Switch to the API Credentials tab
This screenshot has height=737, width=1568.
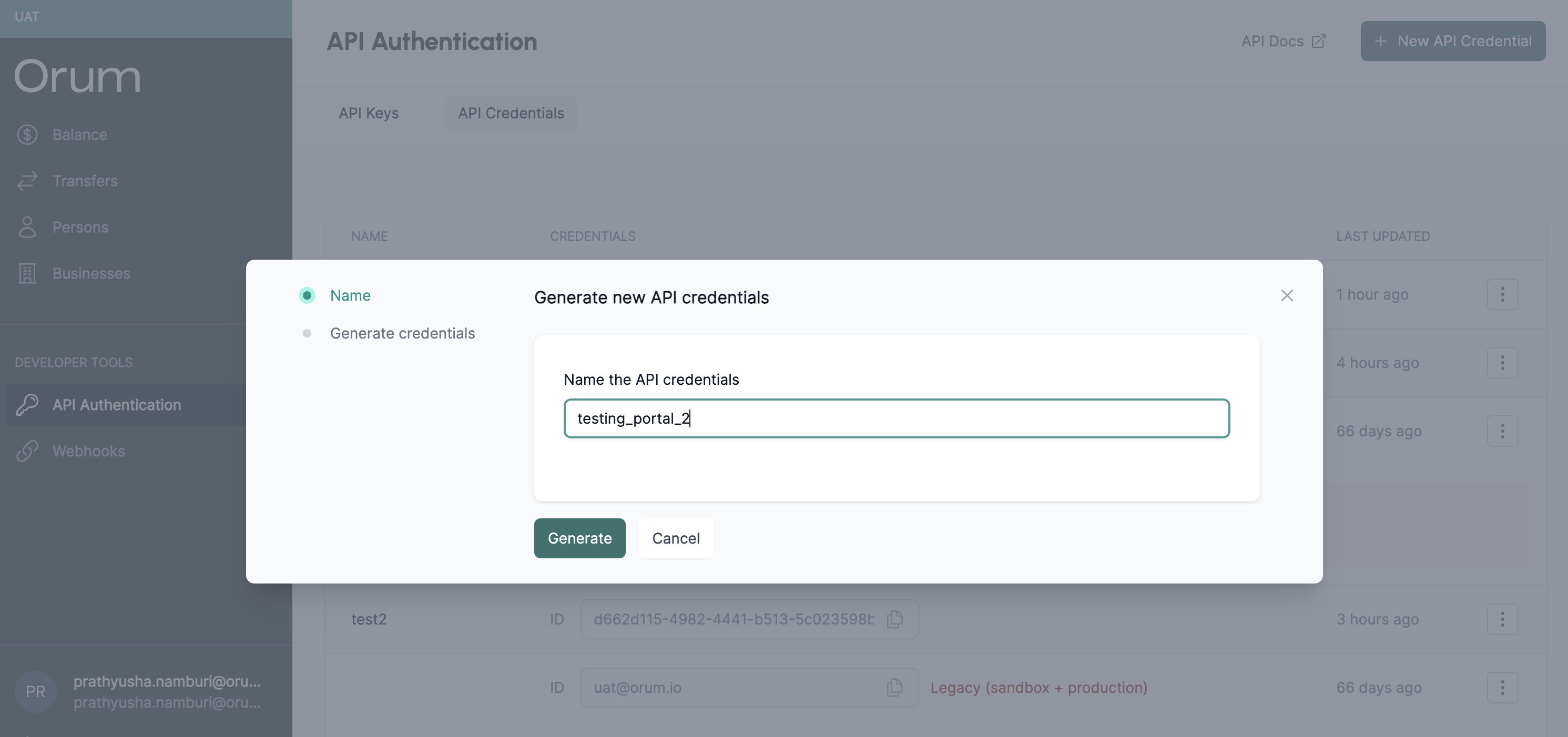click(510, 113)
